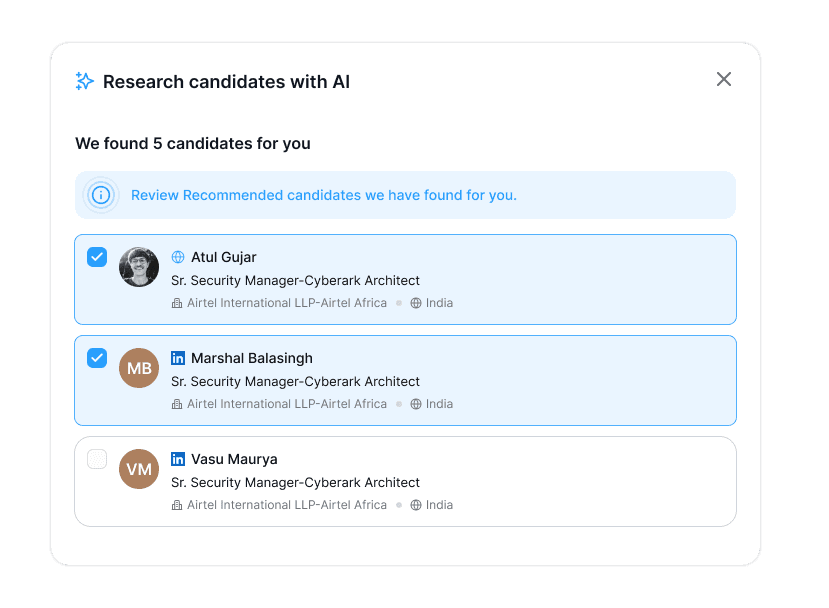Click the Vasu Maurya name text
This screenshot has width=829, height=608.
(x=234, y=459)
